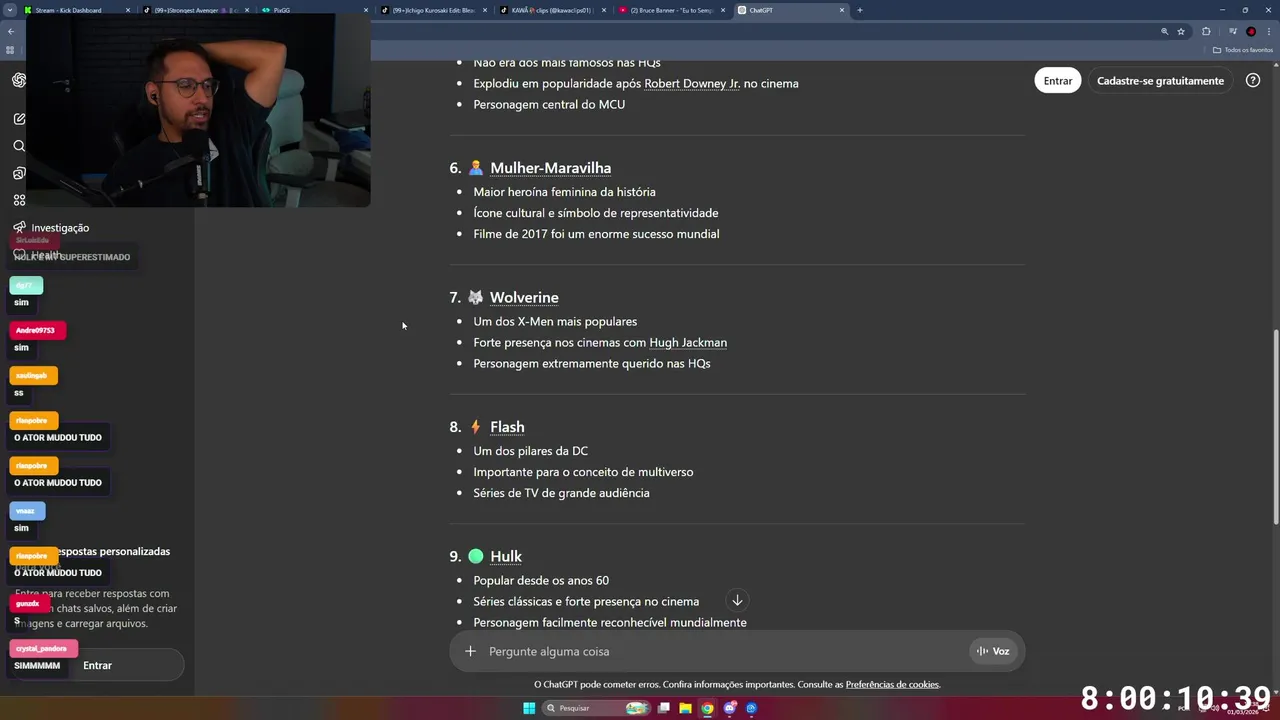The image size is (1280, 720).
Task: Open Chrome from the taskbar
Action: [707, 708]
